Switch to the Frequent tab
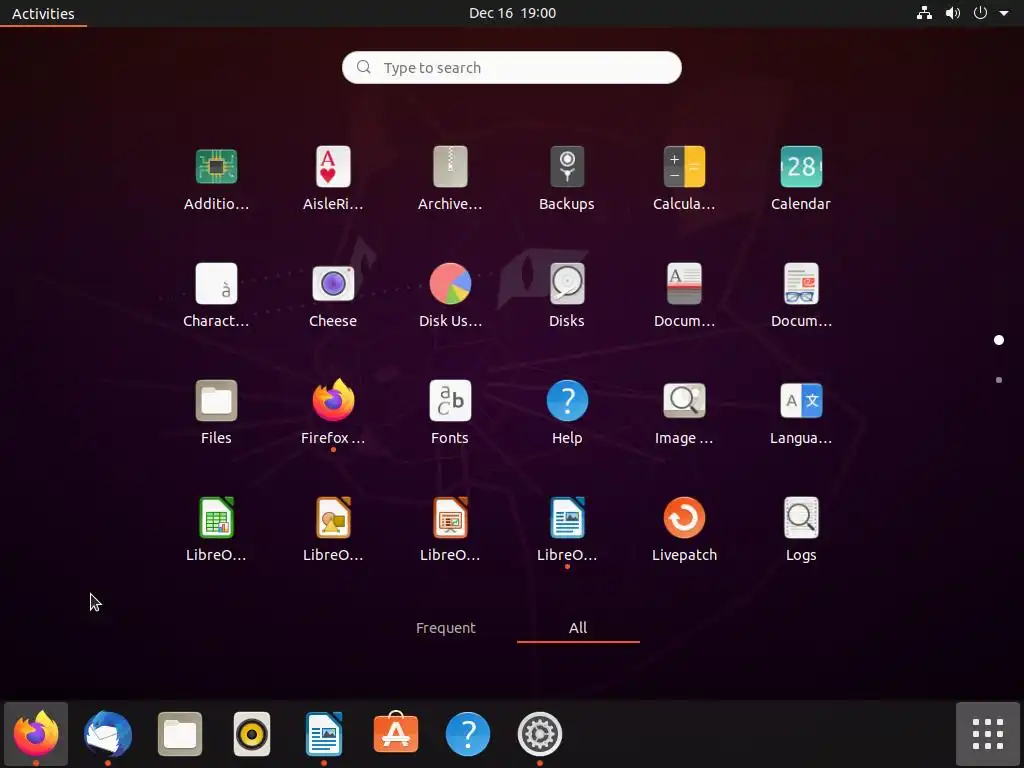Viewport: 1024px width, 768px height. [445, 628]
